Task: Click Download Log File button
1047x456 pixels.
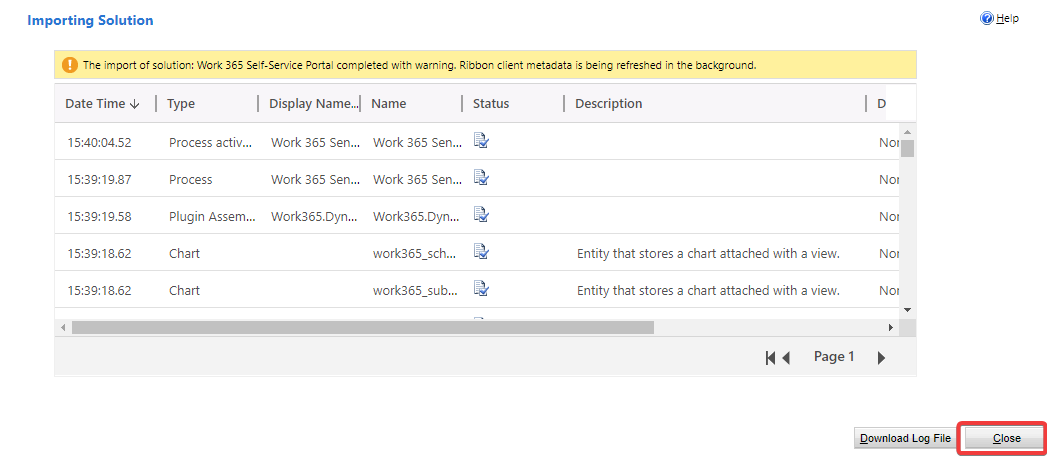Action: point(905,439)
